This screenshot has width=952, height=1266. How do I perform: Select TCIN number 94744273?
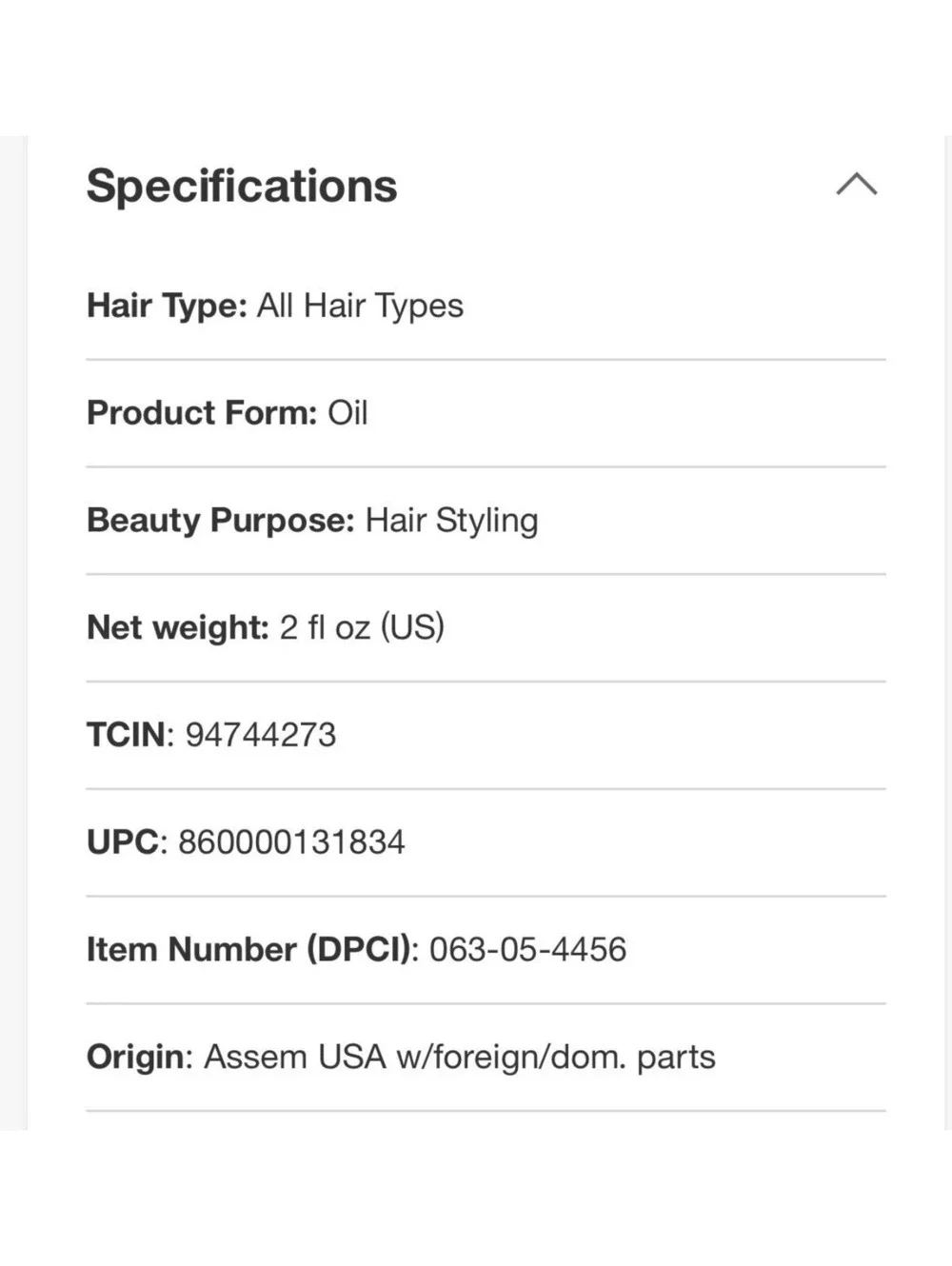[x=261, y=735]
